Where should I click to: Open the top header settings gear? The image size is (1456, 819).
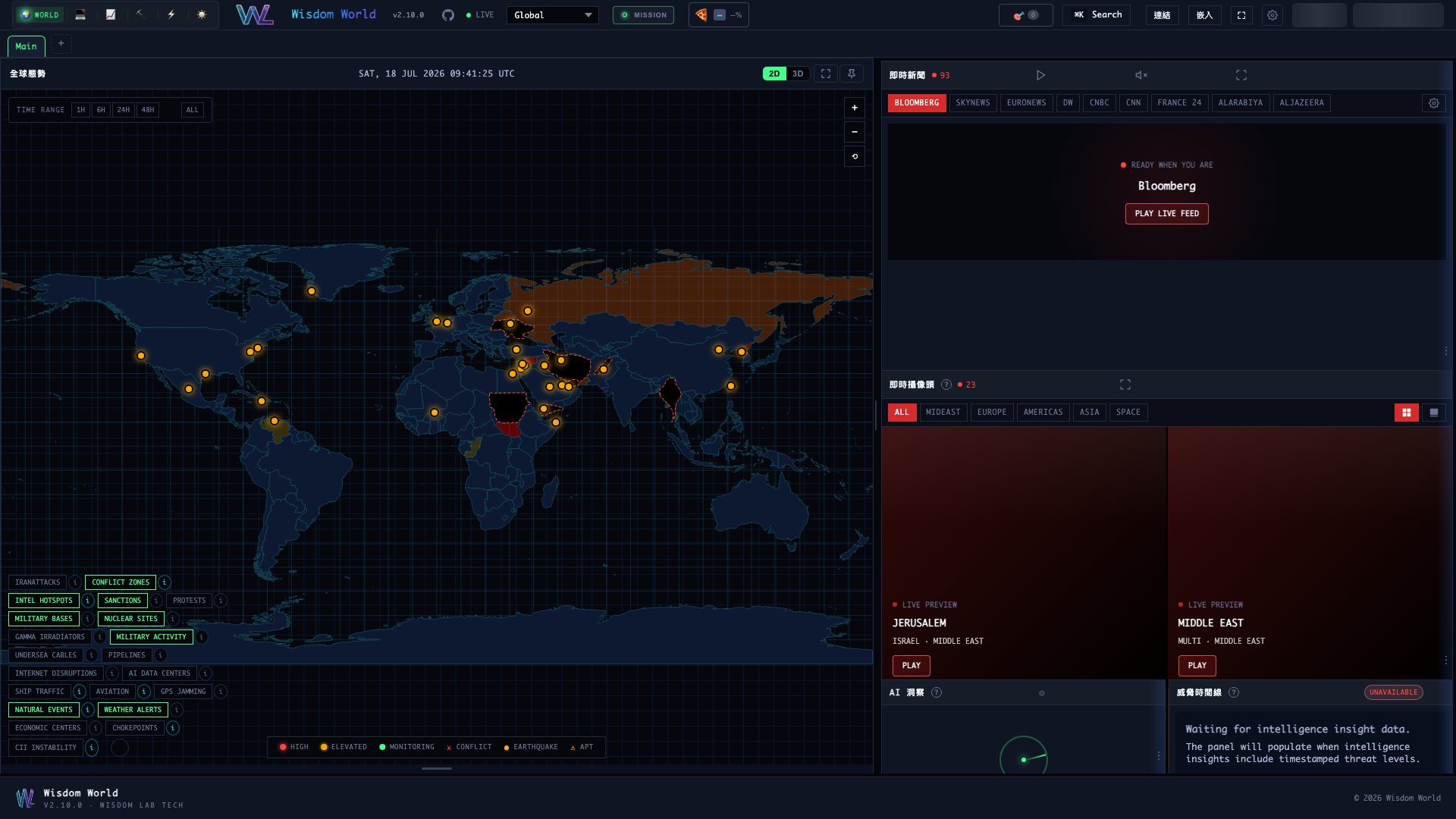click(1272, 15)
